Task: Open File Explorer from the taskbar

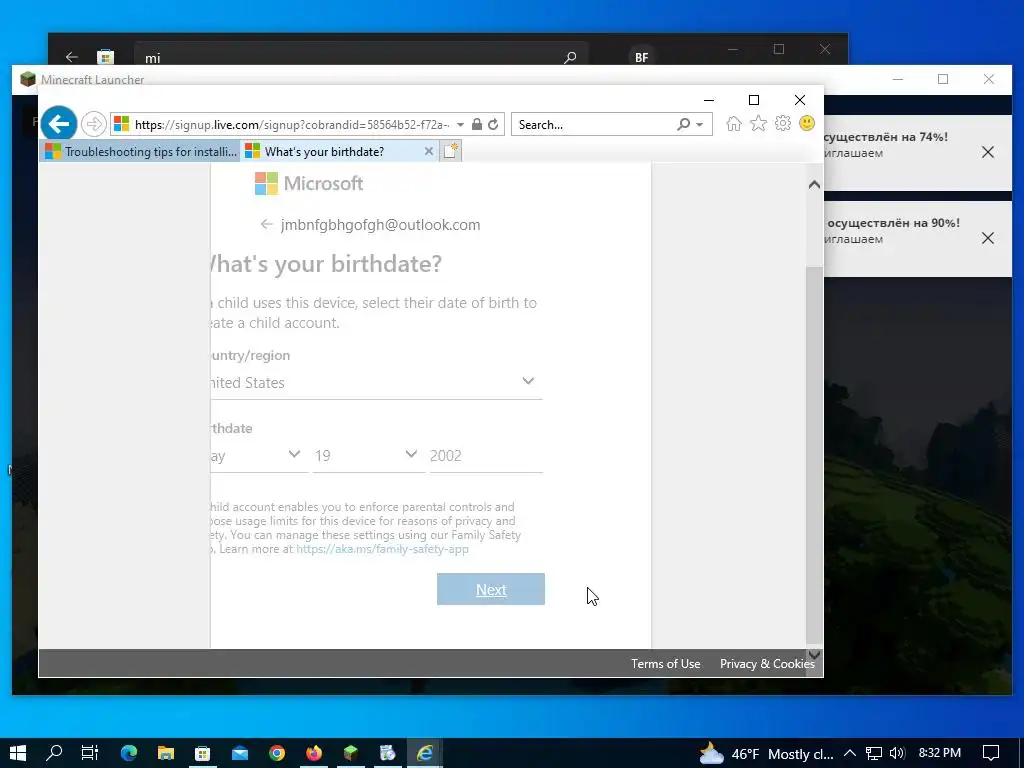Action: [x=166, y=753]
